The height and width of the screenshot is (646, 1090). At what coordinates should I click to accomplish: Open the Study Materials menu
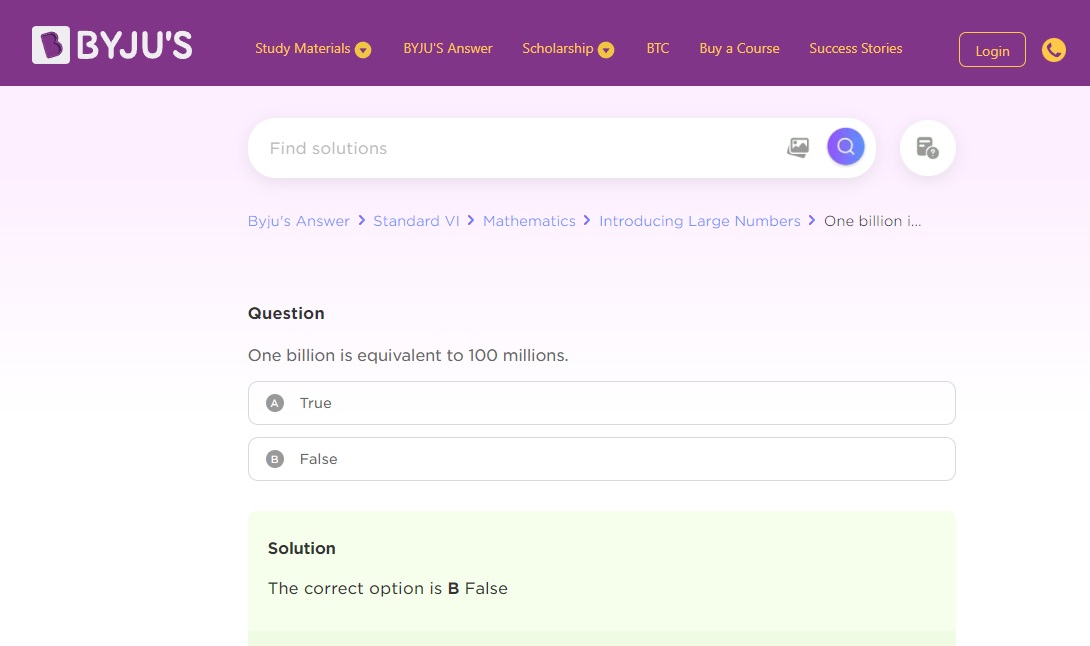302,49
